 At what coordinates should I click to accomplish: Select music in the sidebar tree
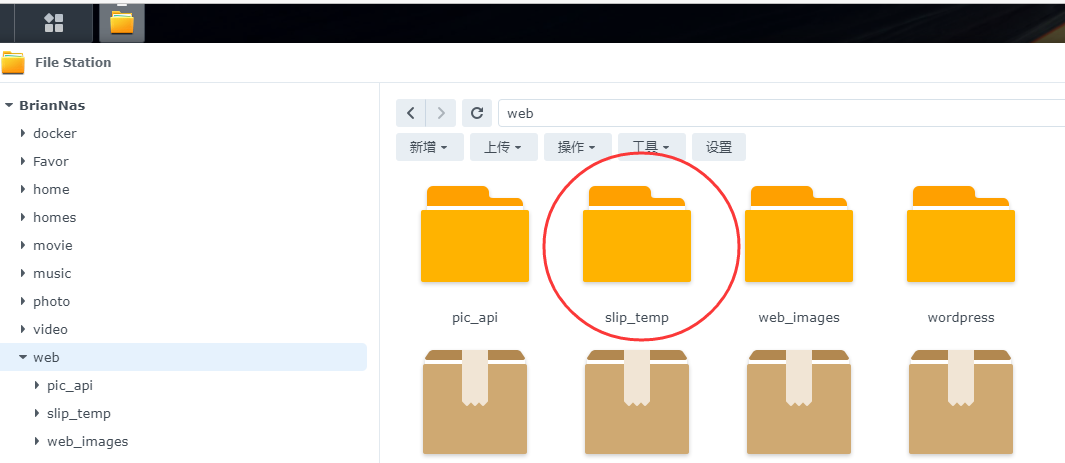(52, 273)
